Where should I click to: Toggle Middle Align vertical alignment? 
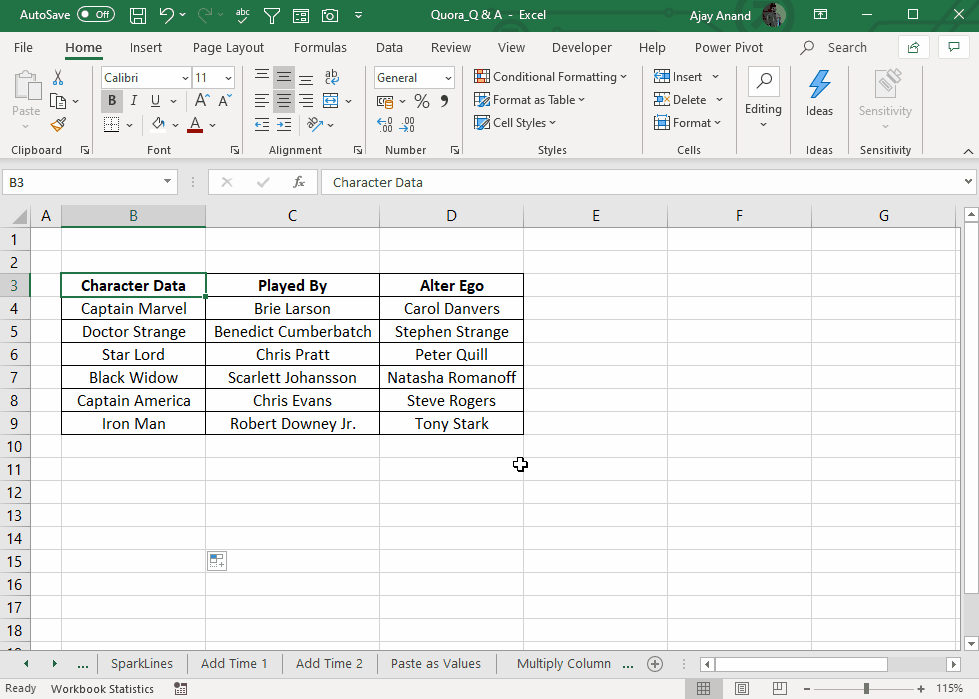pyautogui.click(x=284, y=77)
